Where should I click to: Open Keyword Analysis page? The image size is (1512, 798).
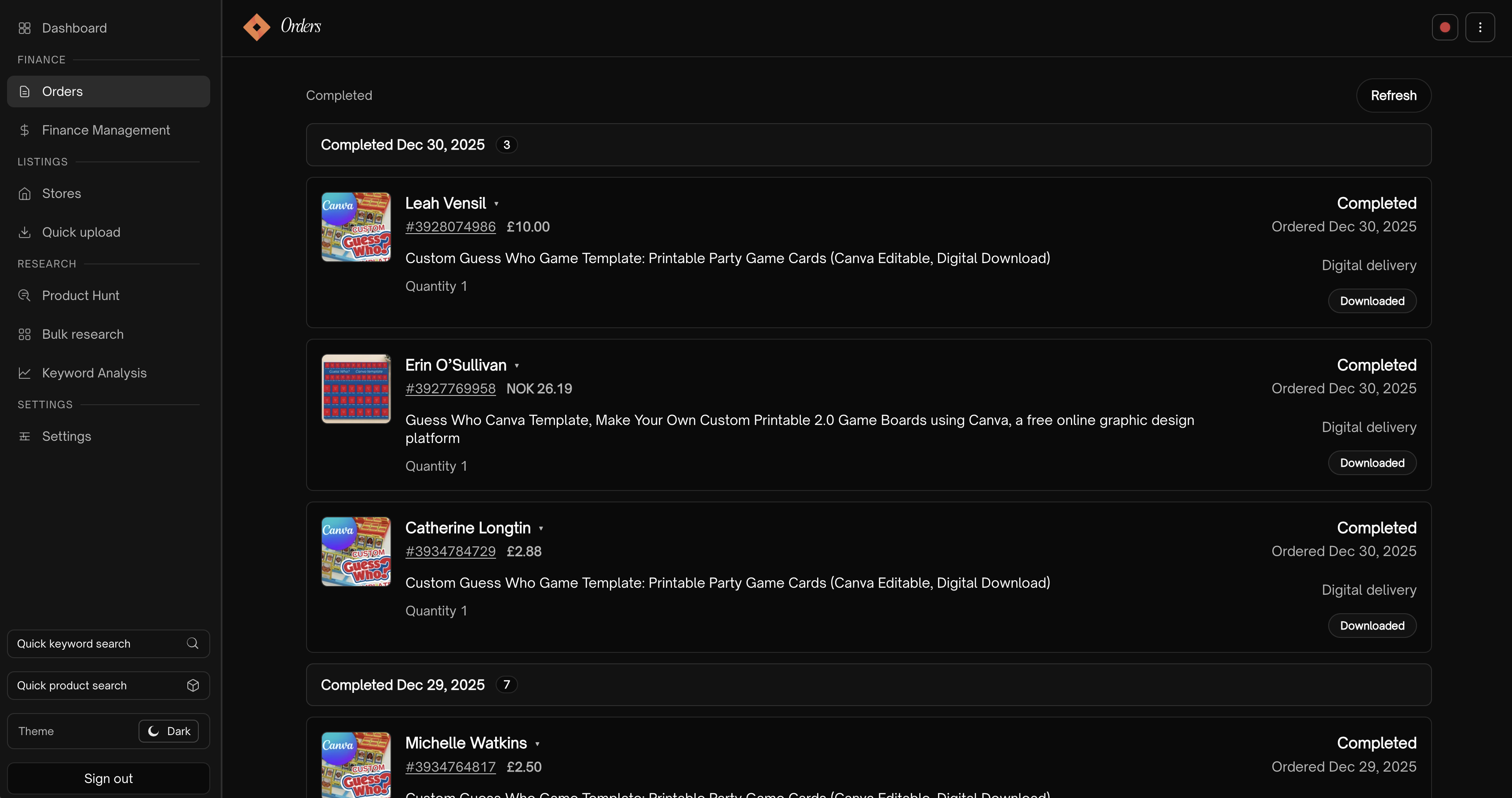click(94, 373)
